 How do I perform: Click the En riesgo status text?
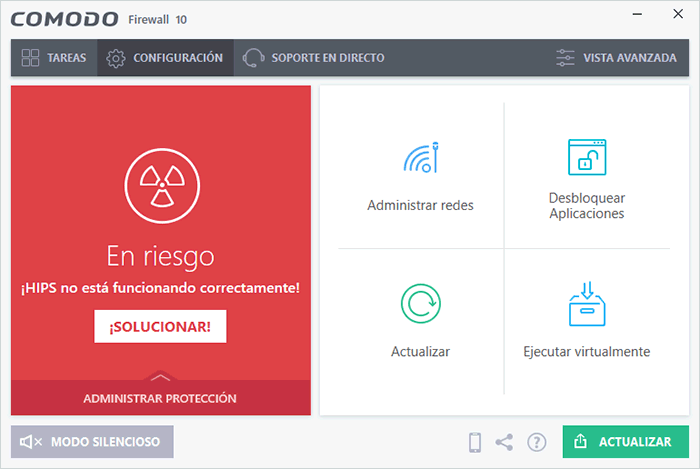point(160,257)
